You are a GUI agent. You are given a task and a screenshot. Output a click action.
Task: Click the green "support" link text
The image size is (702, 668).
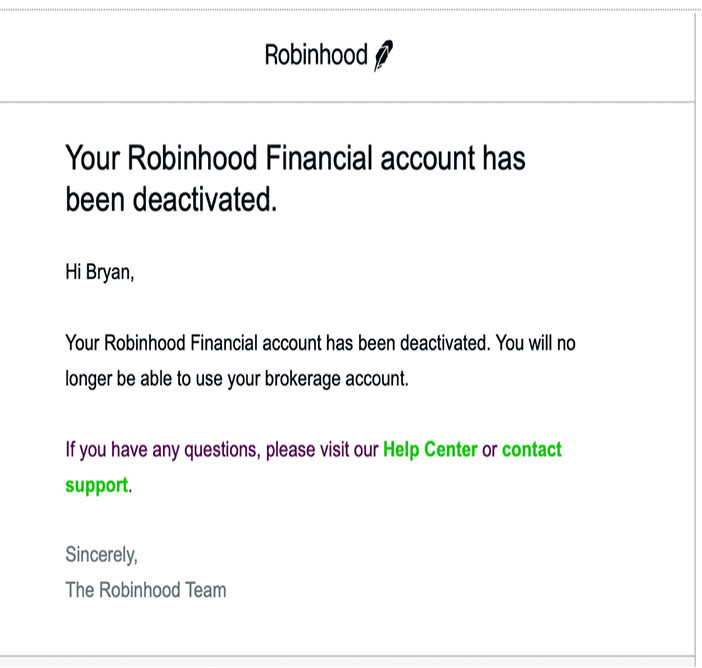pyautogui.click(x=97, y=485)
